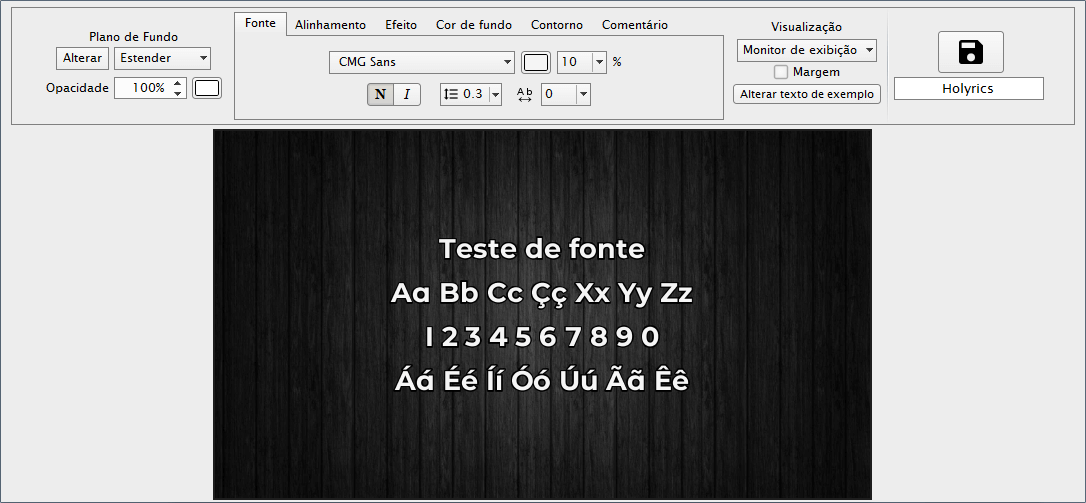Go to the Contorno tab

557,25
